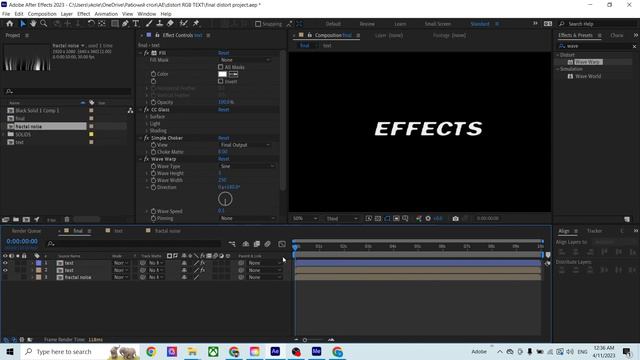
Task: Select the Eraser tool
Action: [170, 24]
